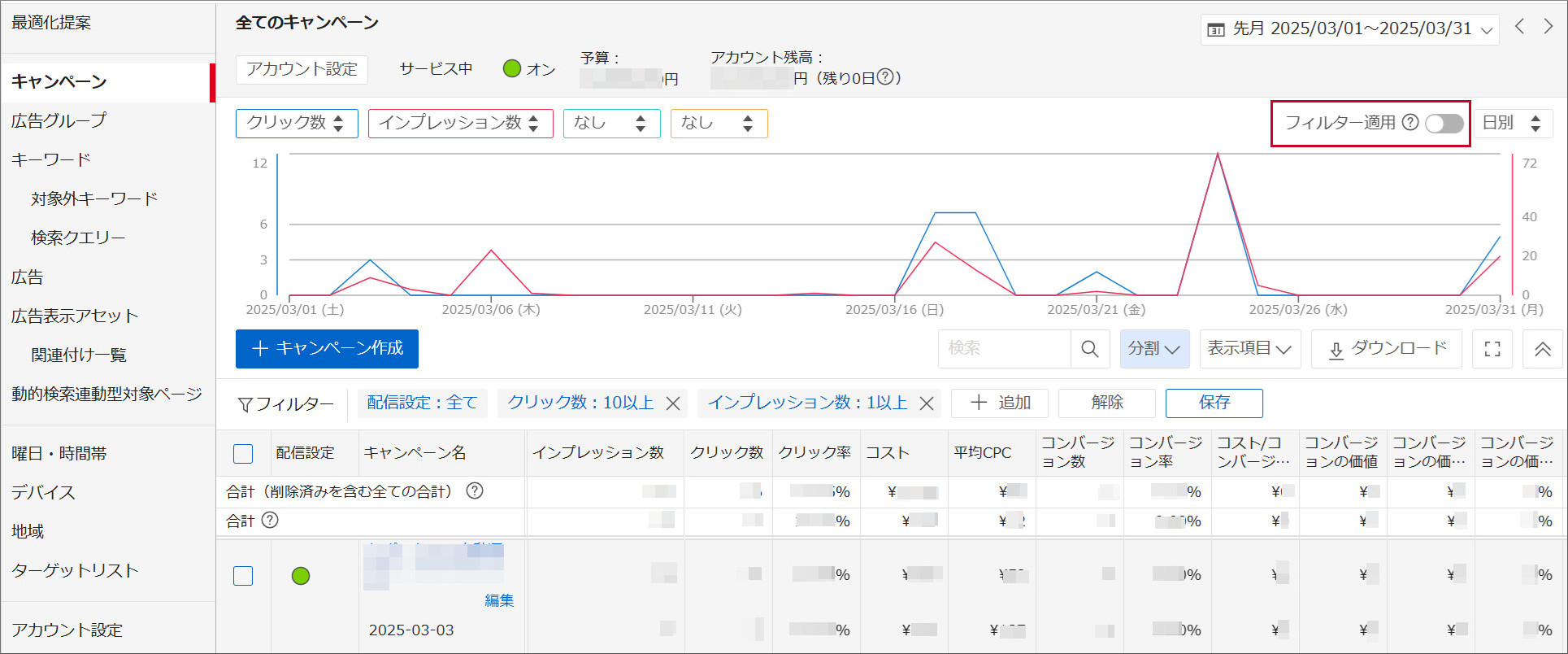Open アカウント設定 at sidebar bottom

pyautogui.click(x=67, y=630)
